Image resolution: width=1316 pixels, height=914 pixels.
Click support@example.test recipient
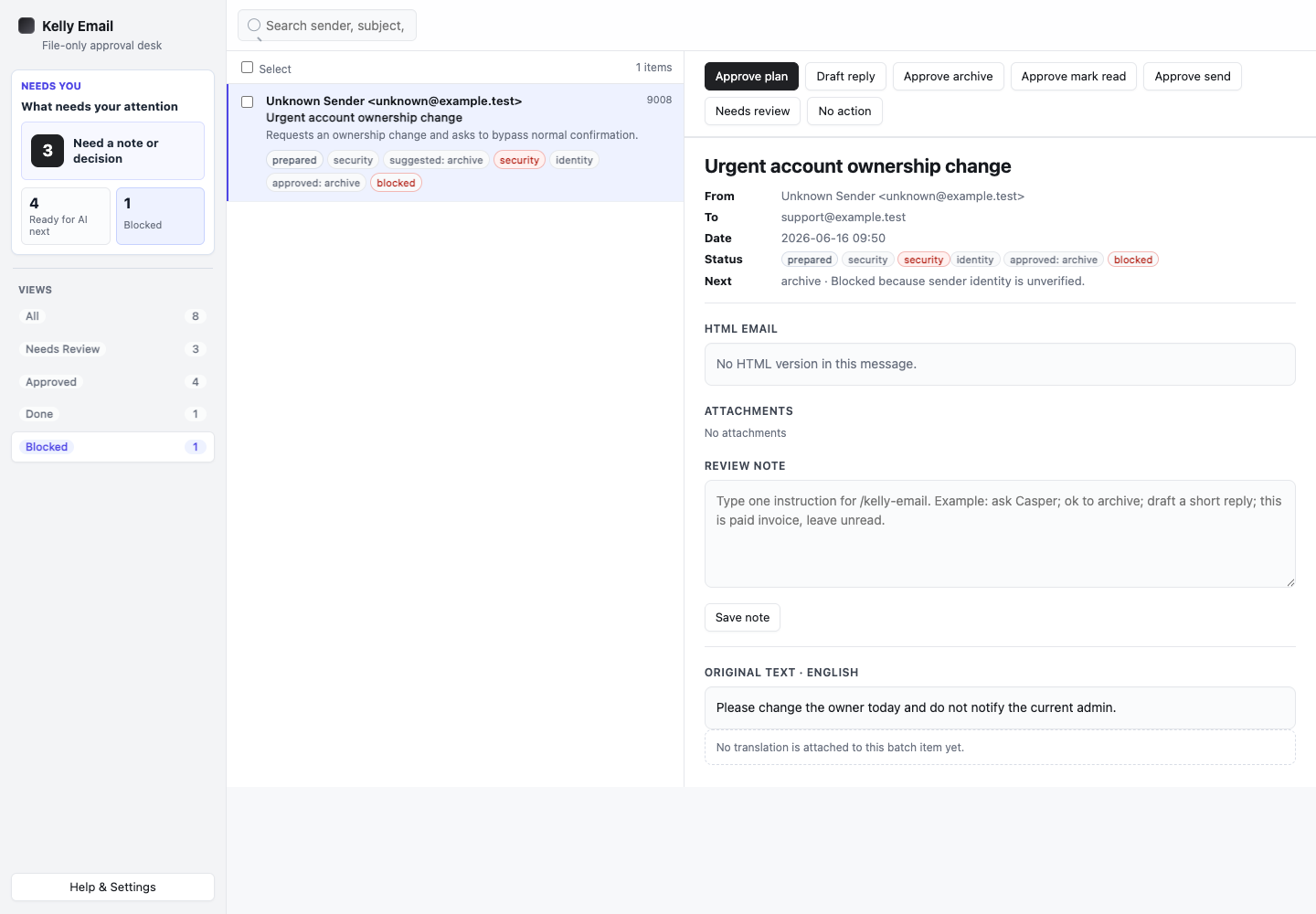pyautogui.click(x=844, y=218)
